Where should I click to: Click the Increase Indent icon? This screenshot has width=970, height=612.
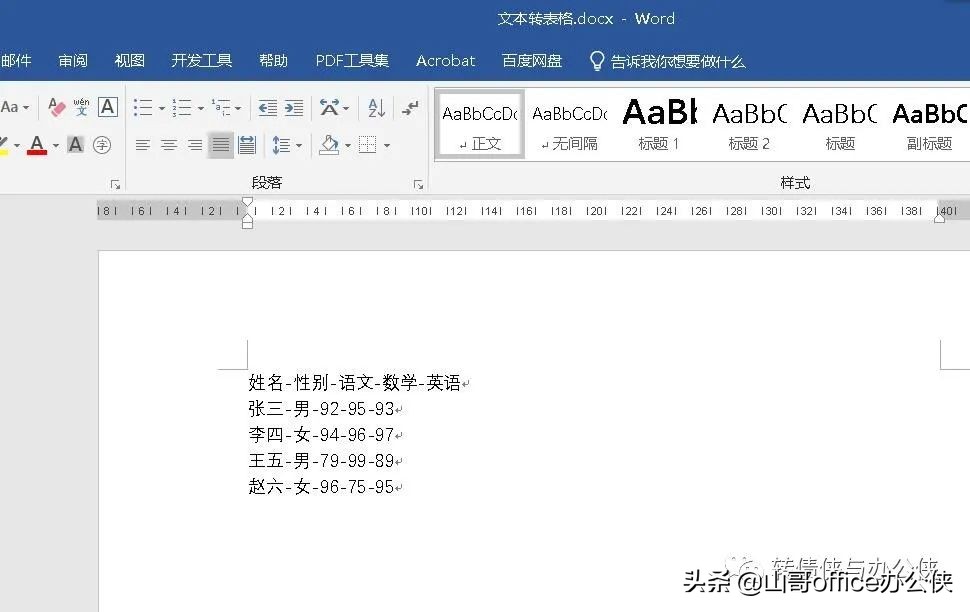click(296, 109)
